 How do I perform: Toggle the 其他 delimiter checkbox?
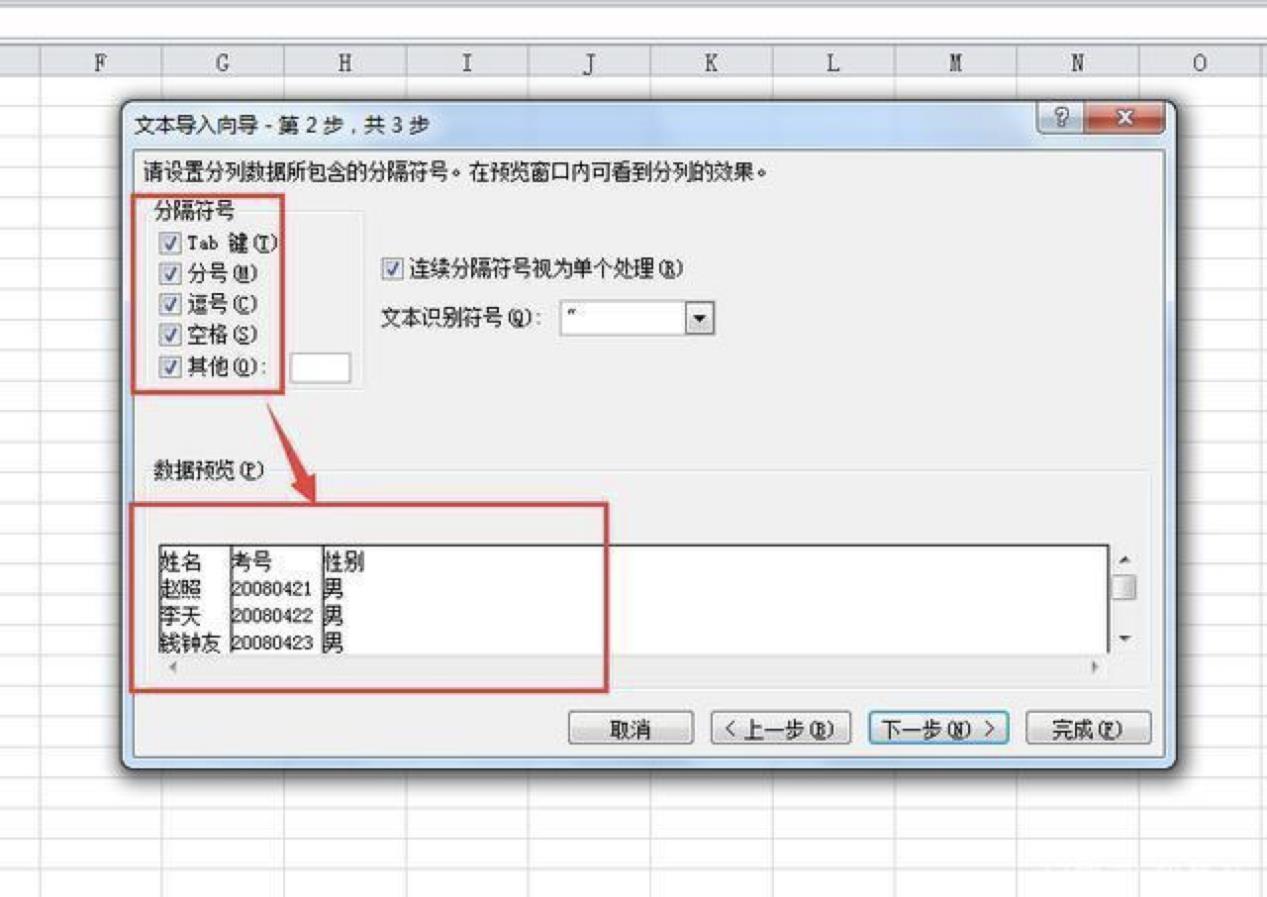tap(169, 367)
